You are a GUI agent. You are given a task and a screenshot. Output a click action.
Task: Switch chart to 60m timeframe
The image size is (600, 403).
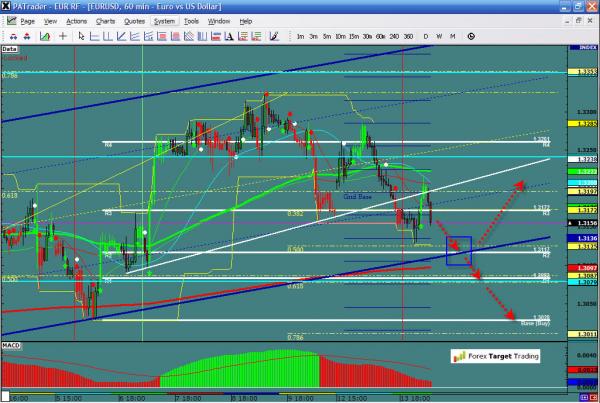coord(382,35)
